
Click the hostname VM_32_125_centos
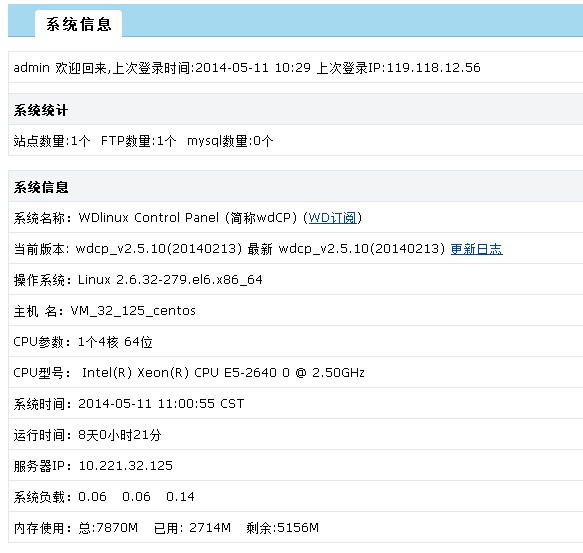(x=133, y=311)
